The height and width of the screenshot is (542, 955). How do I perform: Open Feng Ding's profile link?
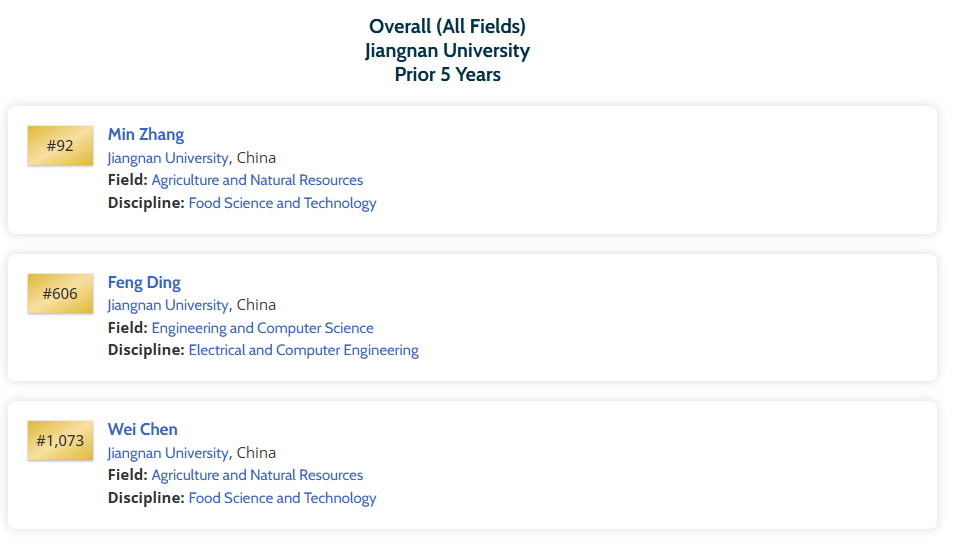[144, 282]
